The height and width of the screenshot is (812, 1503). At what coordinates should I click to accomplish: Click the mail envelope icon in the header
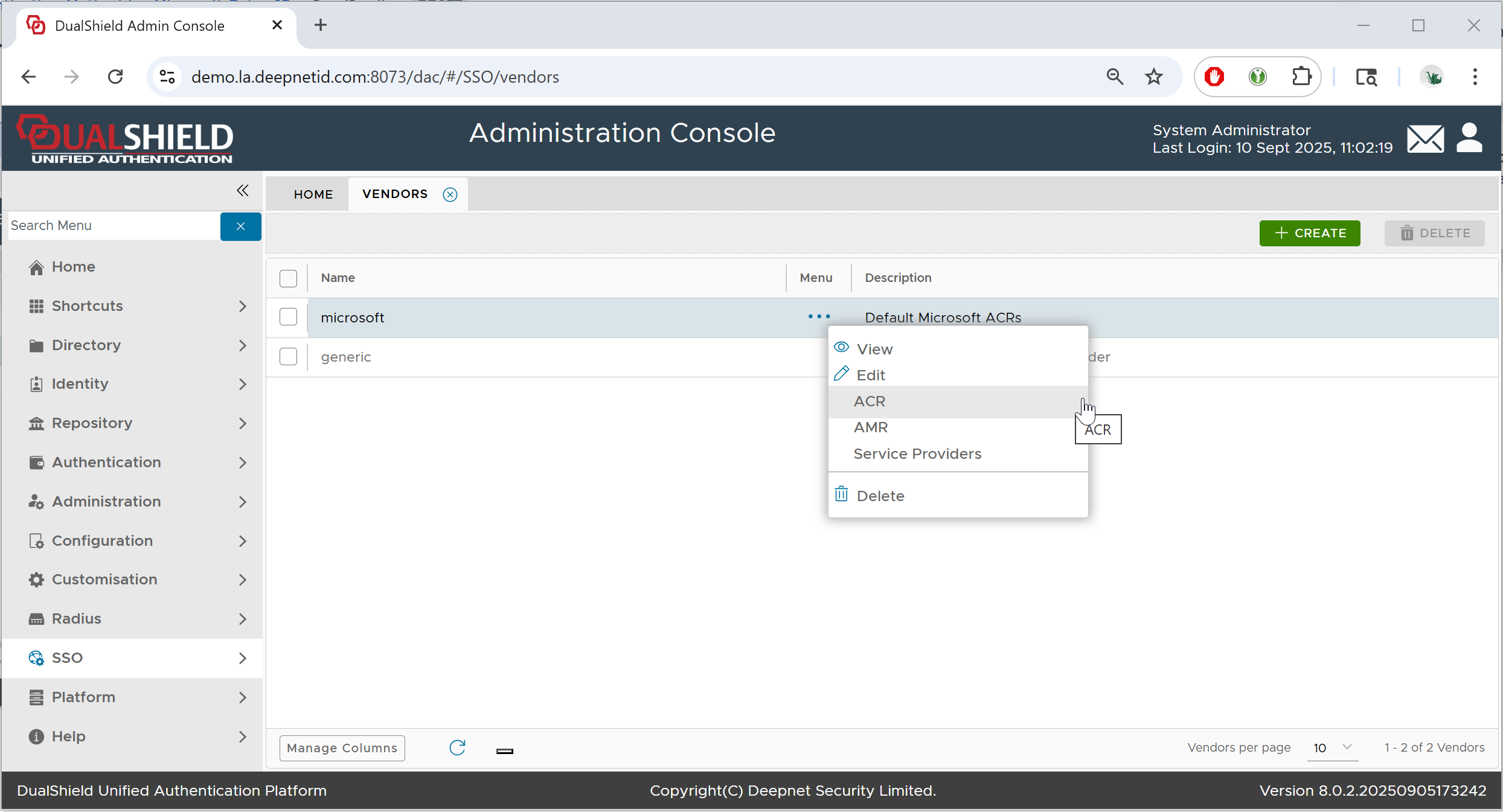pos(1425,139)
